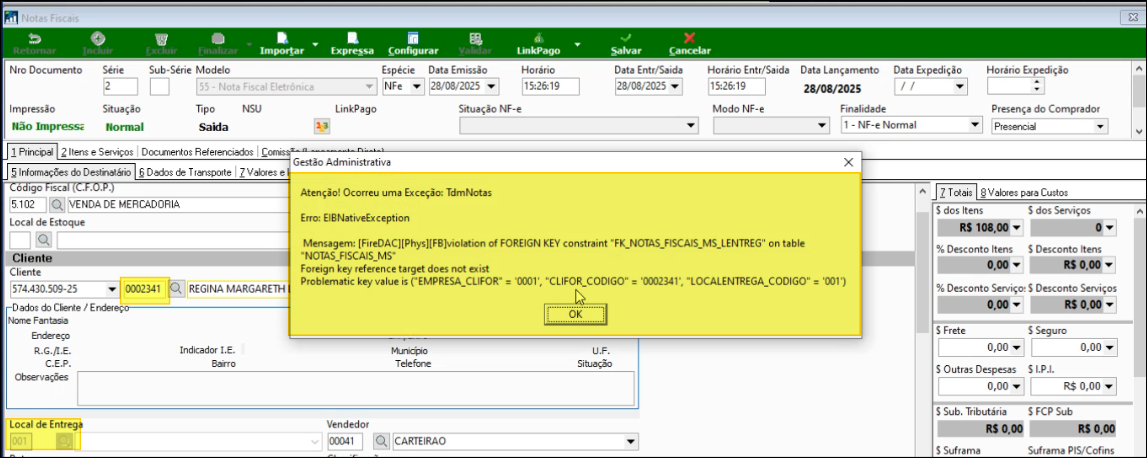Expand the Espécie NFe dropdown
This screenshot has width=1147, height=458.
point(417,86)
